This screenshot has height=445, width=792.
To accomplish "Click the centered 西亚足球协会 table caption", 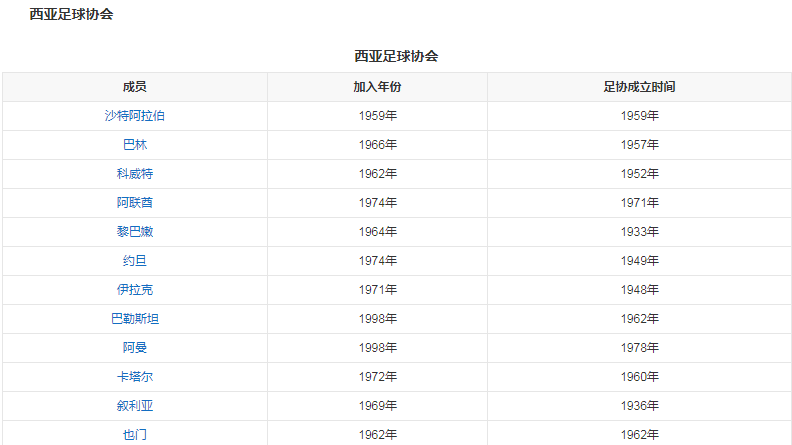I will (396, 56).
